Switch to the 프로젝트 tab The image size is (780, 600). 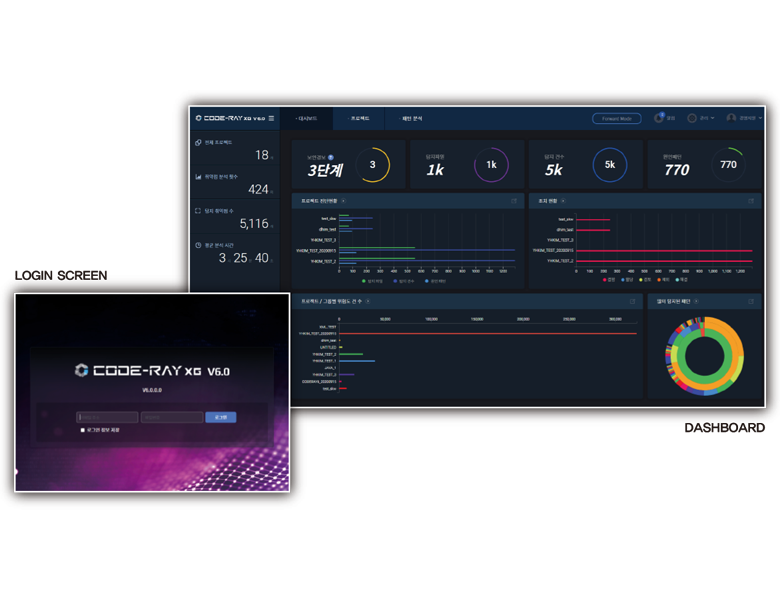pyautogui.click(x=359, y=118)
